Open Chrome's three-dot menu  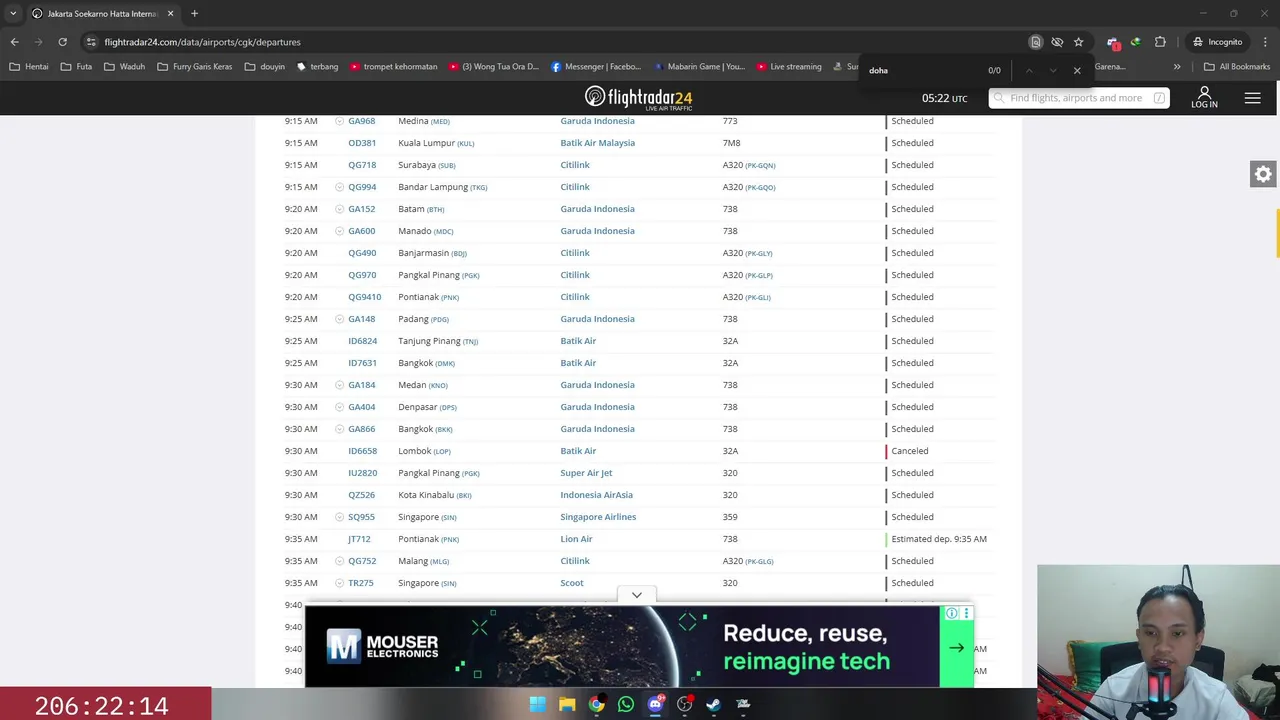(x=1264, y=42)
